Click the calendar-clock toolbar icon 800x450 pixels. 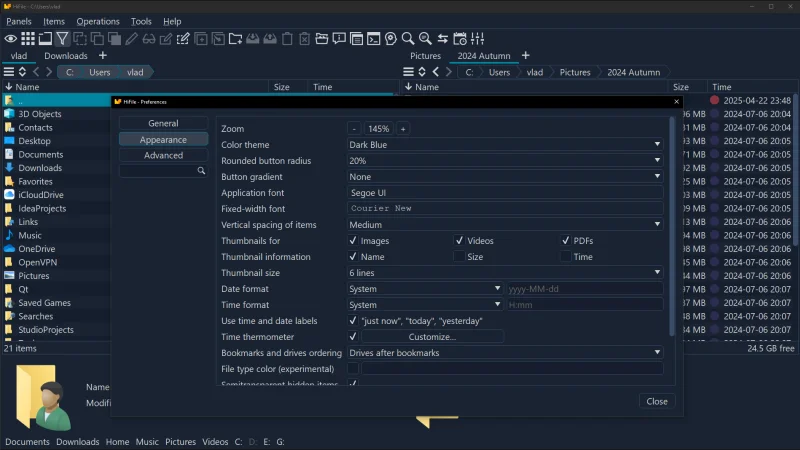point(460,39)
